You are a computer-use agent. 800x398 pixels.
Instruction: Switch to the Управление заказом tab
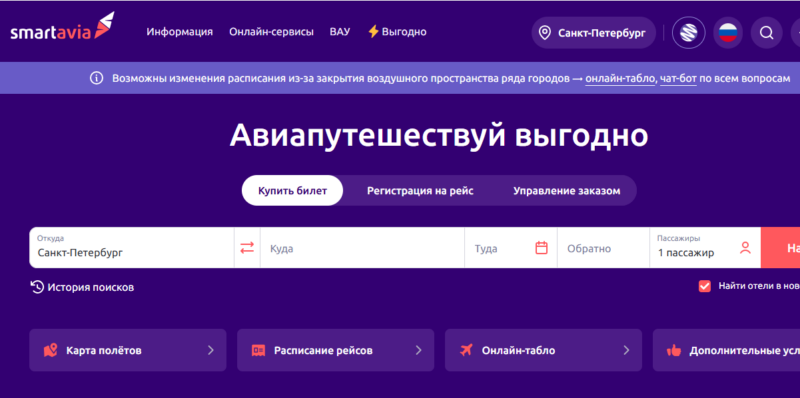pos(567,191)
